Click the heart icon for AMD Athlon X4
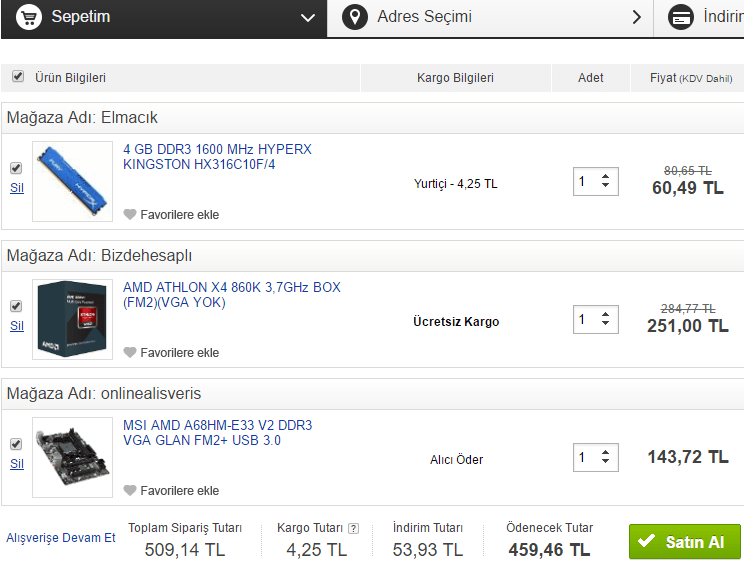 130,353
